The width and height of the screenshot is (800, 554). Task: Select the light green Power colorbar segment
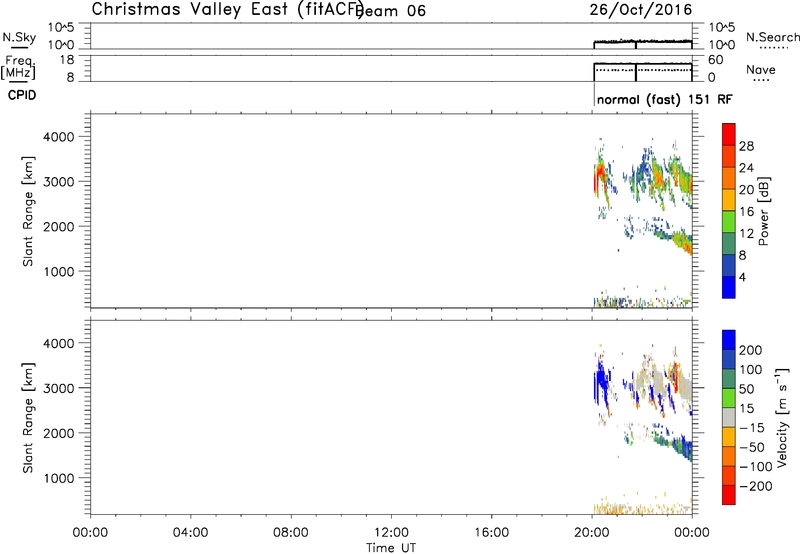[x=729, y=222]
